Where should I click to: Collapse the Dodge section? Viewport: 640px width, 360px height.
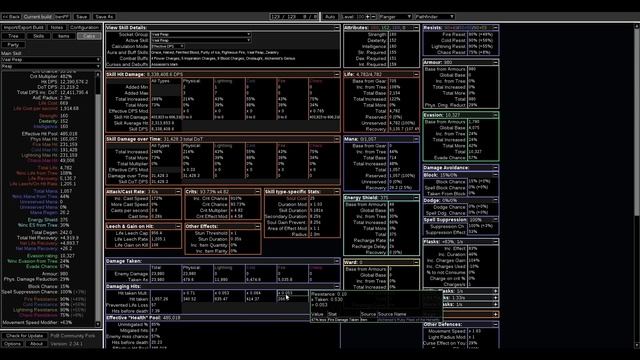pyautogui.click(x=495, y=200)
